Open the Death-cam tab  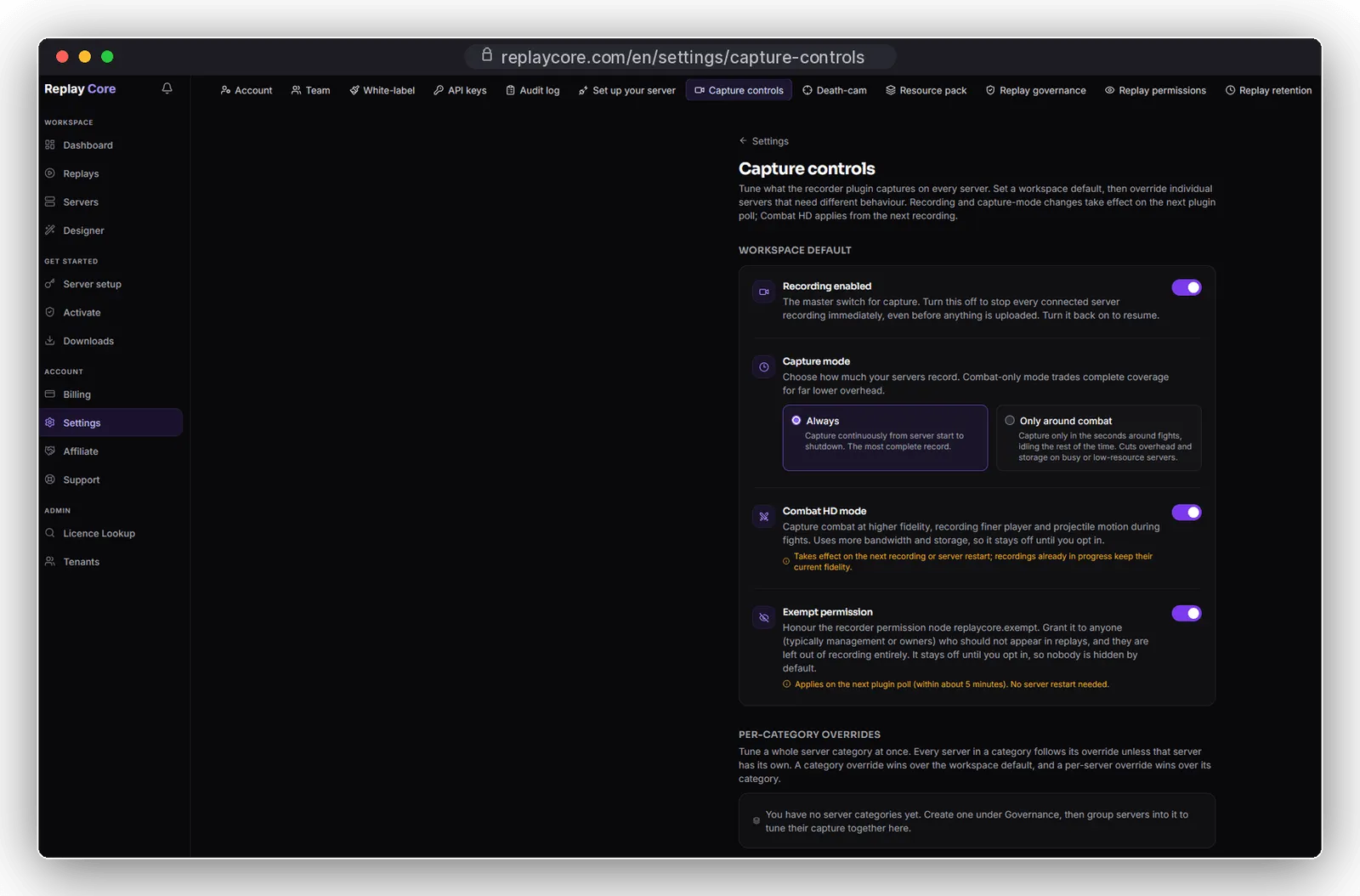tap(835, 90)
